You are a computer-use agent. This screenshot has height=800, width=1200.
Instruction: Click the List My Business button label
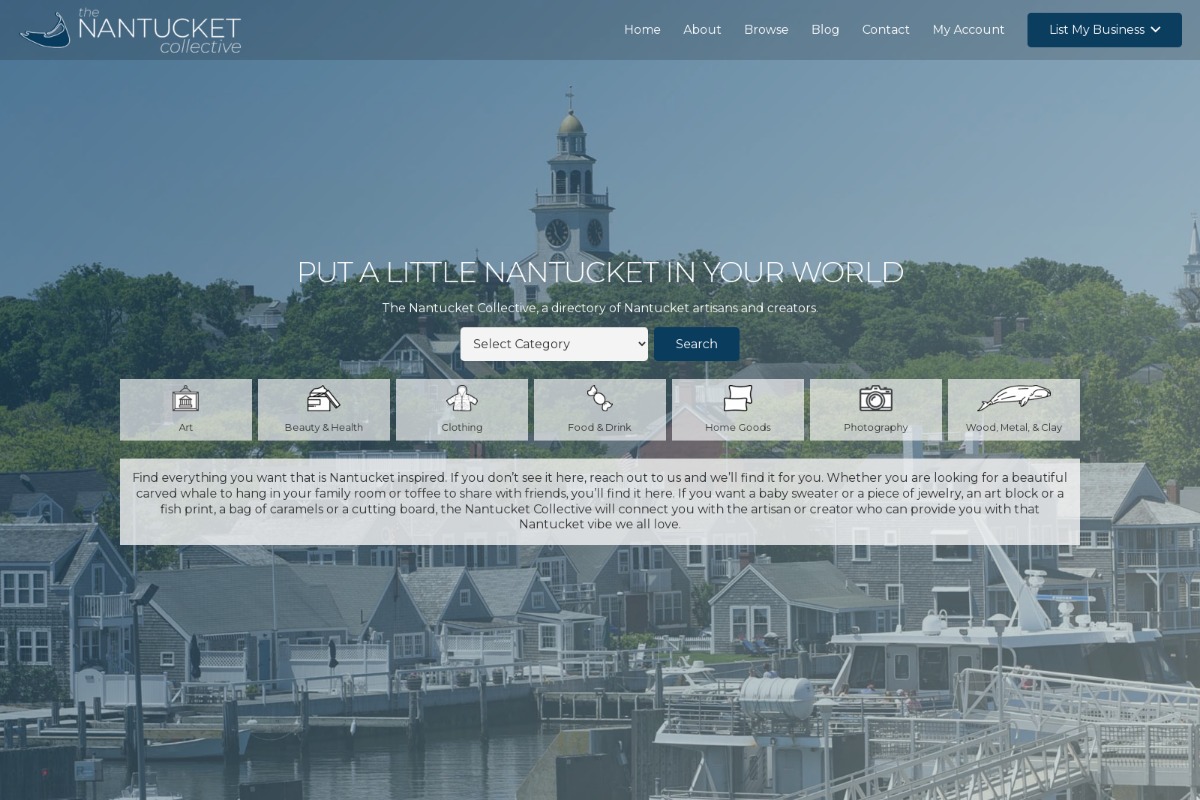(x=1096, y=30)
